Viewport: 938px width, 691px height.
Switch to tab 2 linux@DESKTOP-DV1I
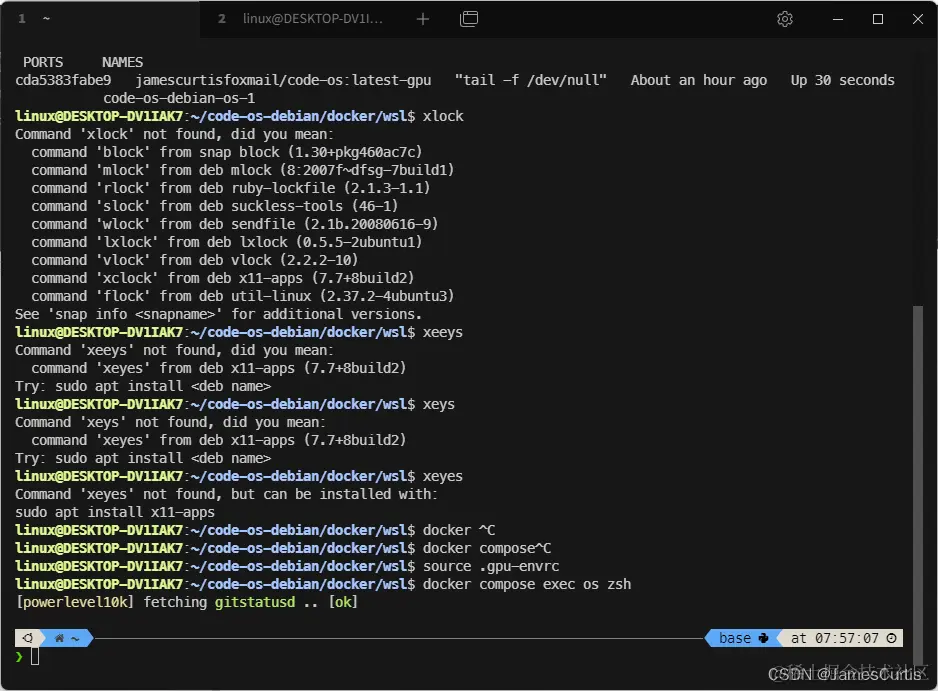[x=302, y=19]
